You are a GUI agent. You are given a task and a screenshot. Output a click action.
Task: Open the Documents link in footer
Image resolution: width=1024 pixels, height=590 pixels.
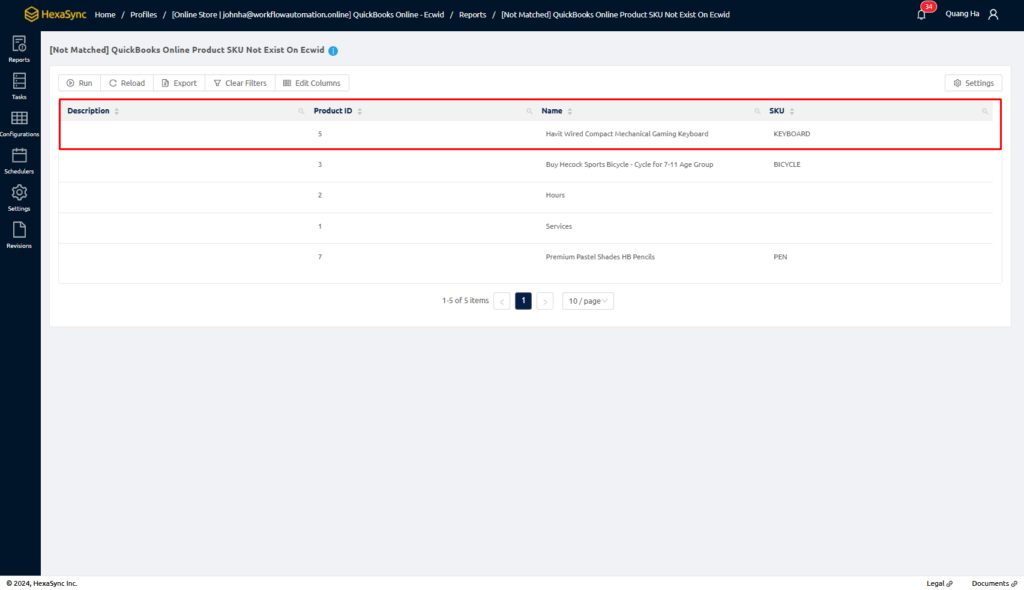[994, 583]
